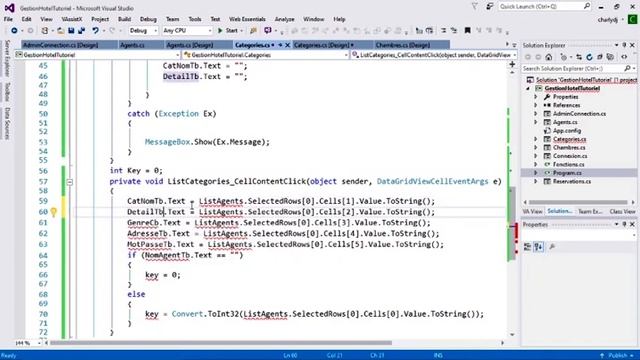Click the Solution Explorer Home icon
This screenshot has height=360, width=640.
549,57
